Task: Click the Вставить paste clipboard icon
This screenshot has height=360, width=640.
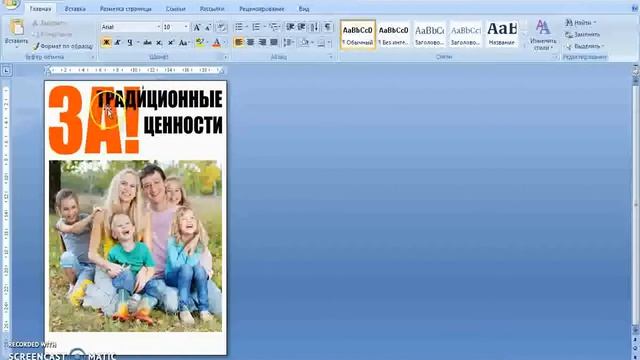Action: click(x=17, y=27)
